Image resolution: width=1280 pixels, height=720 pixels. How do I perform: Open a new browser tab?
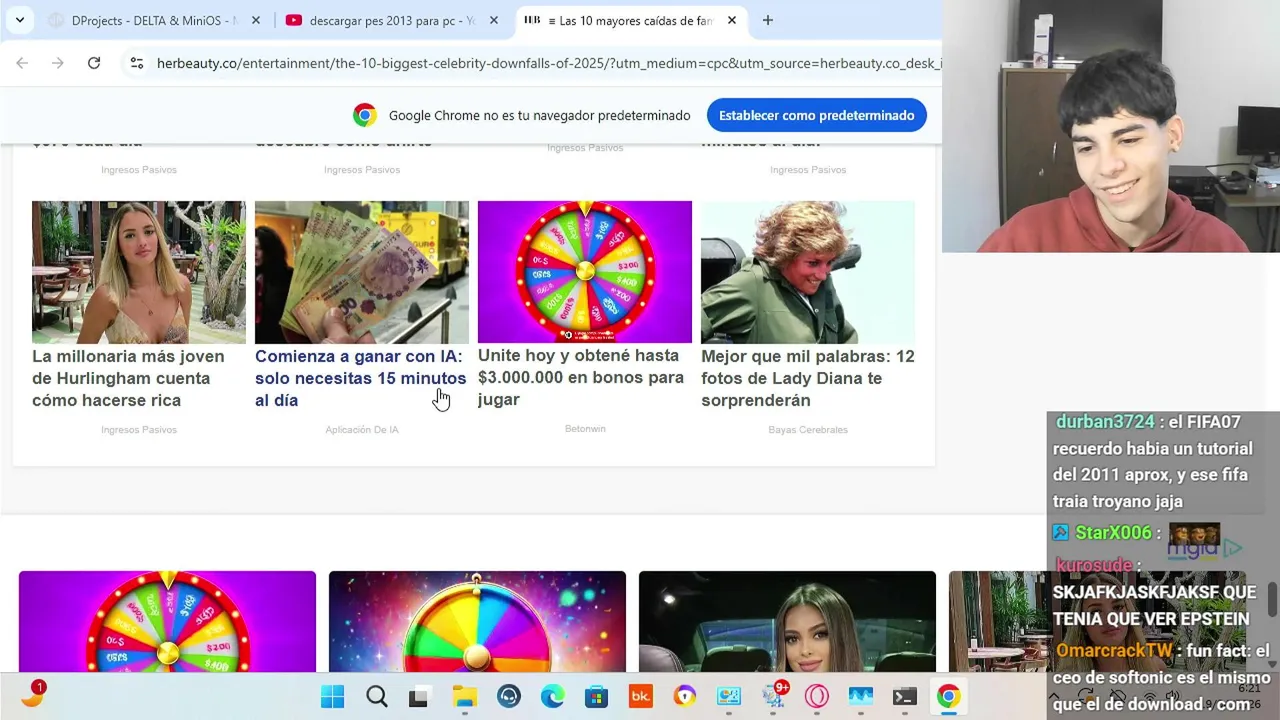click(x=767, y=20)
